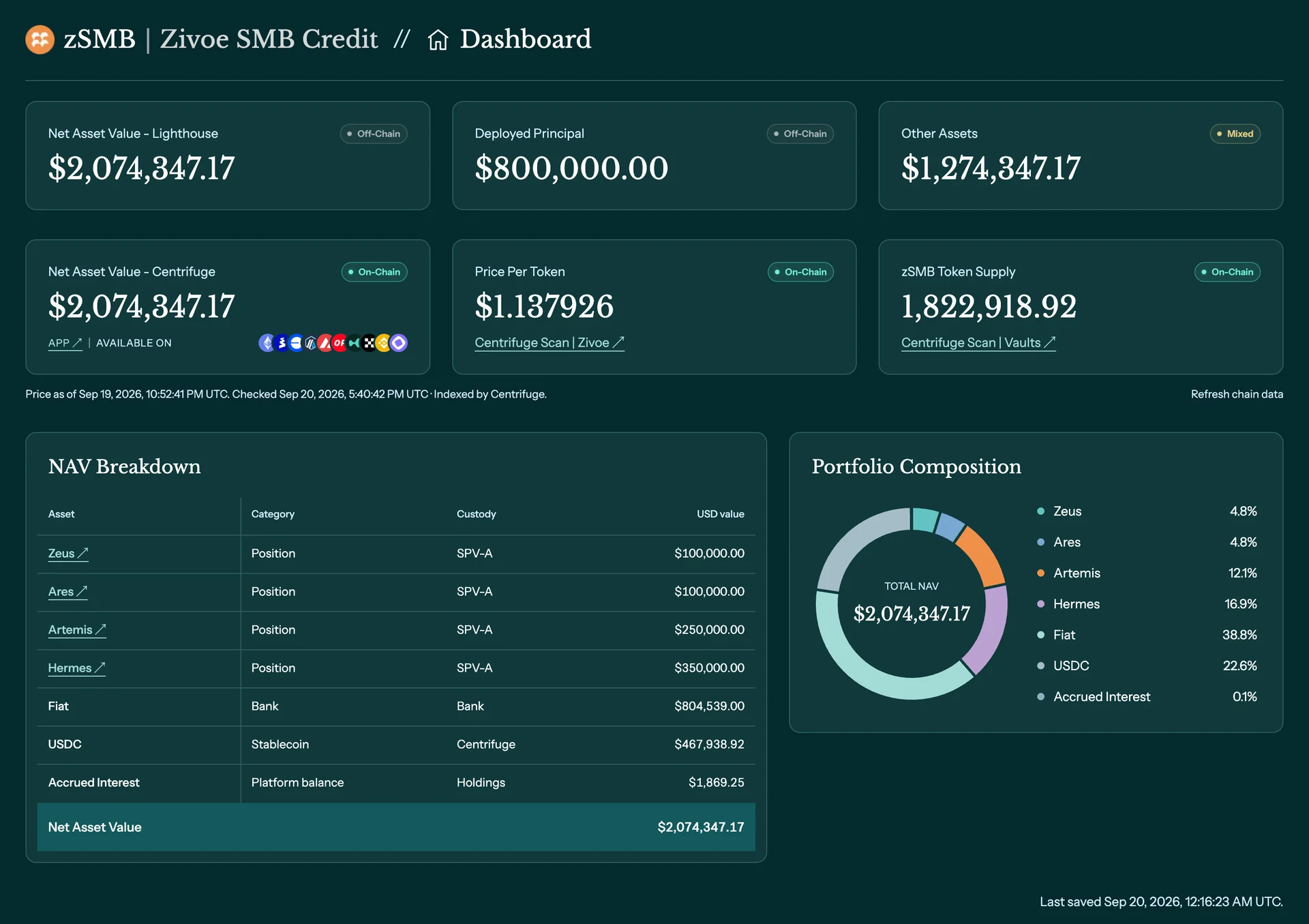This screenshot has width=1309, height=924.
Task: Click the $1.137926 token price
Action: (544, 306)
